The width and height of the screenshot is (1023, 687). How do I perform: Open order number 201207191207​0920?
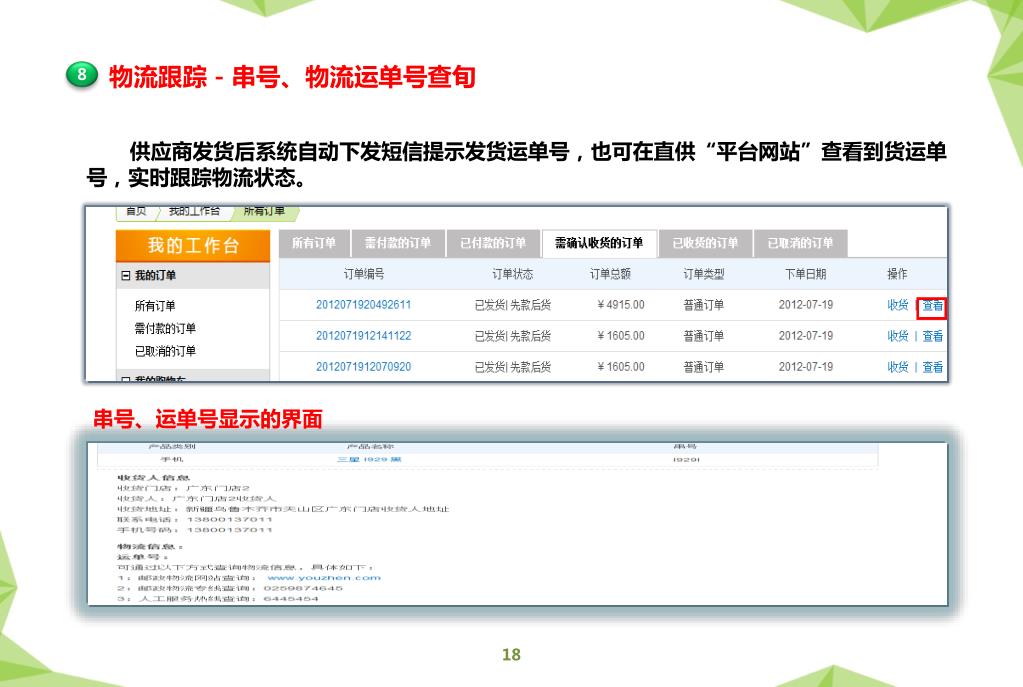pos(363,367)
